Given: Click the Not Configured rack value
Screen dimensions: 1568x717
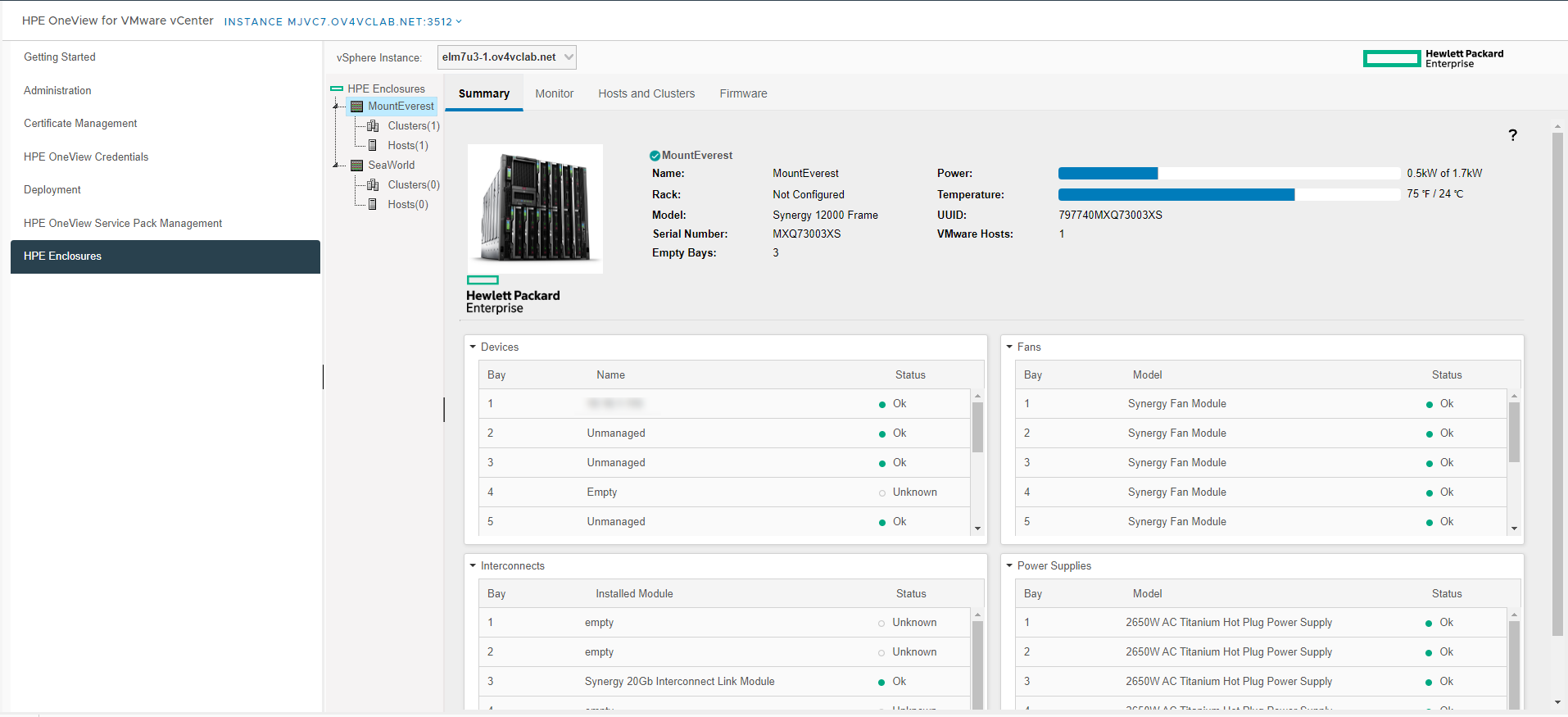Looking at the screenshot, I should [x=809, y=195].
